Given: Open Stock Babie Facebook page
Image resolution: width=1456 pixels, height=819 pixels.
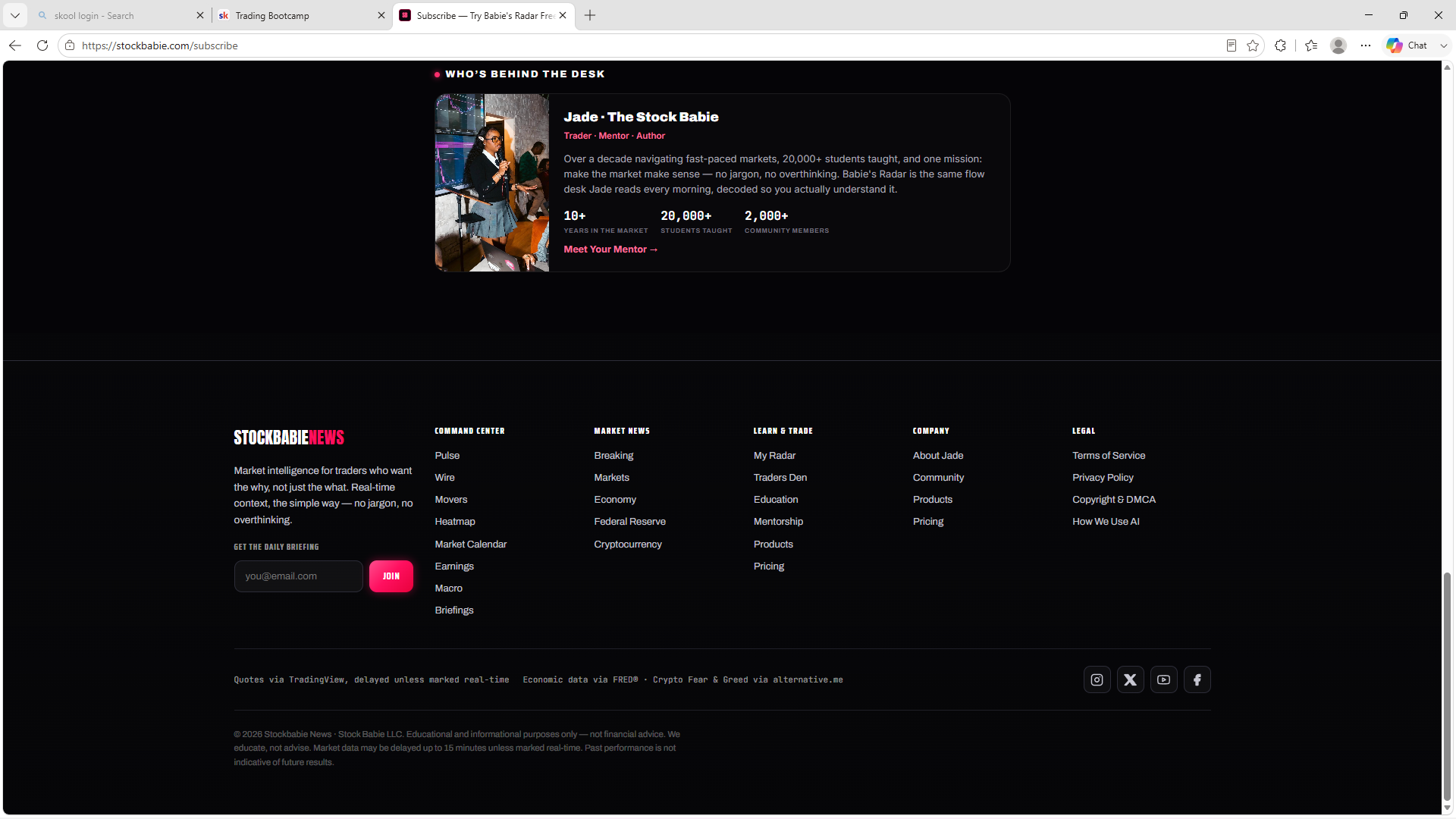Looking at the screenshot, I should pyautogui.click(x=1197, y=679).
